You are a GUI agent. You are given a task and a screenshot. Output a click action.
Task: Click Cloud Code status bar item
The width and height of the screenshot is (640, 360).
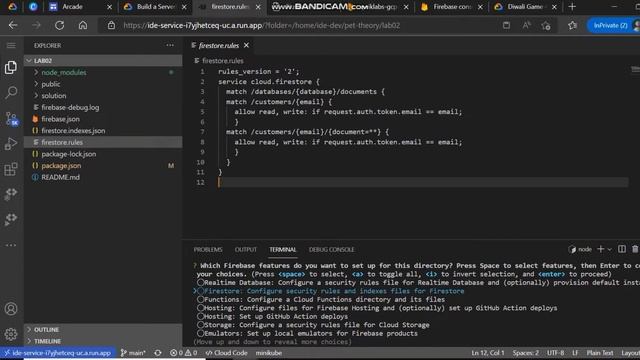[227, 353]
